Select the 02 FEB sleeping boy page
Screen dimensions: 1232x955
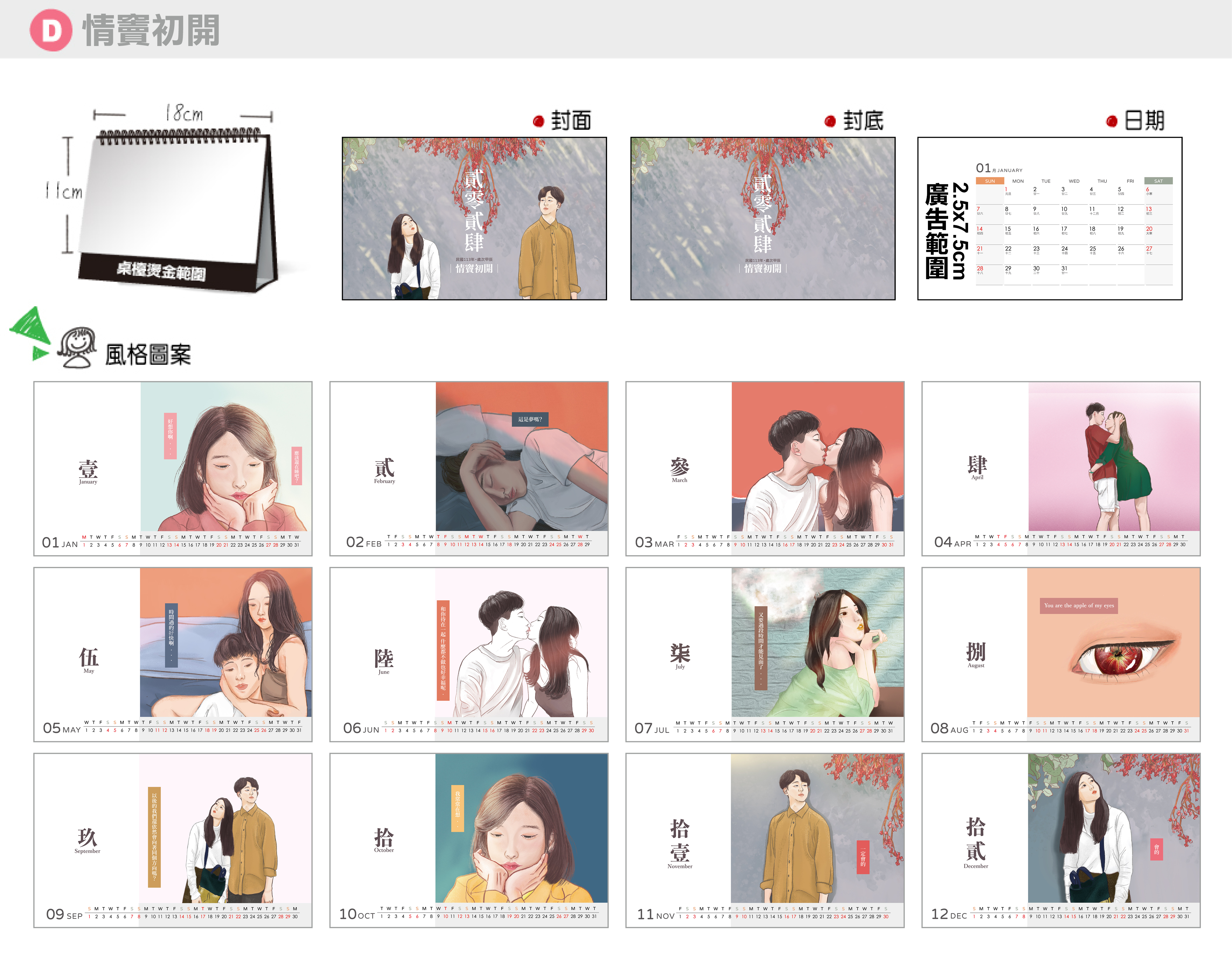[x=469, y=468]
